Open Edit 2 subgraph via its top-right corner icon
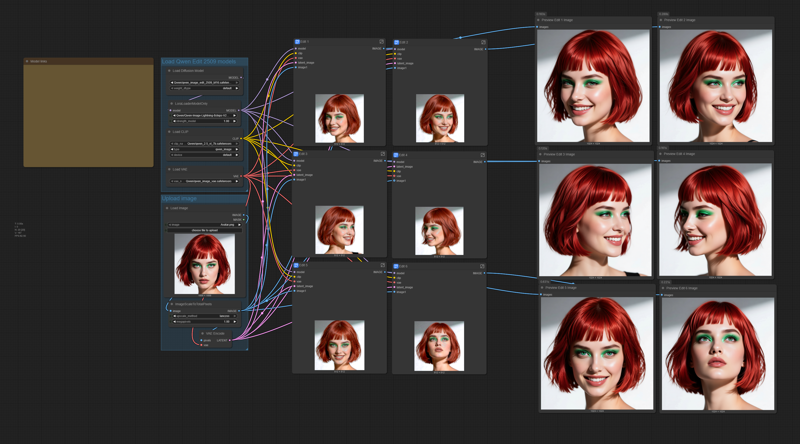The image size is (800, 444). 482,42
